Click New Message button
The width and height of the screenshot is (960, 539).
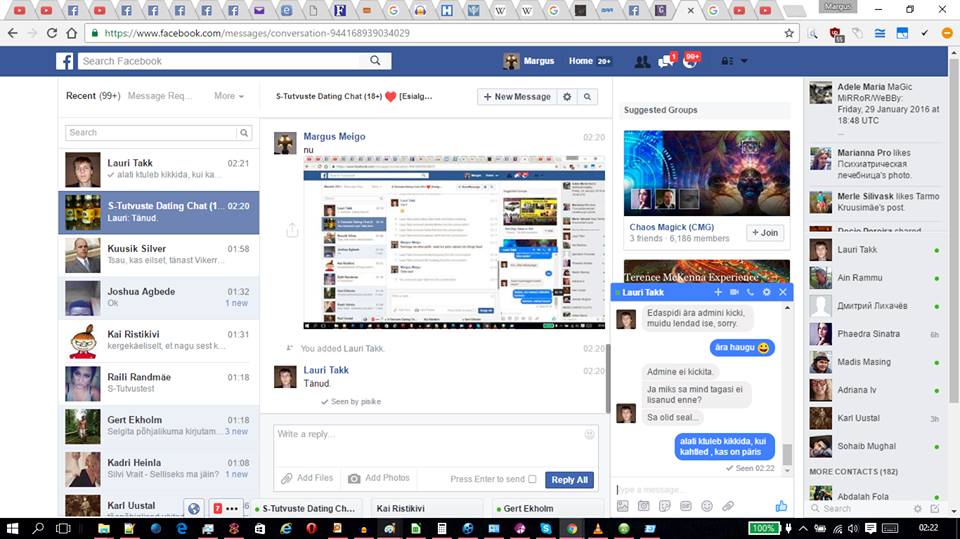pyautogui.click(x=517, y=97)
